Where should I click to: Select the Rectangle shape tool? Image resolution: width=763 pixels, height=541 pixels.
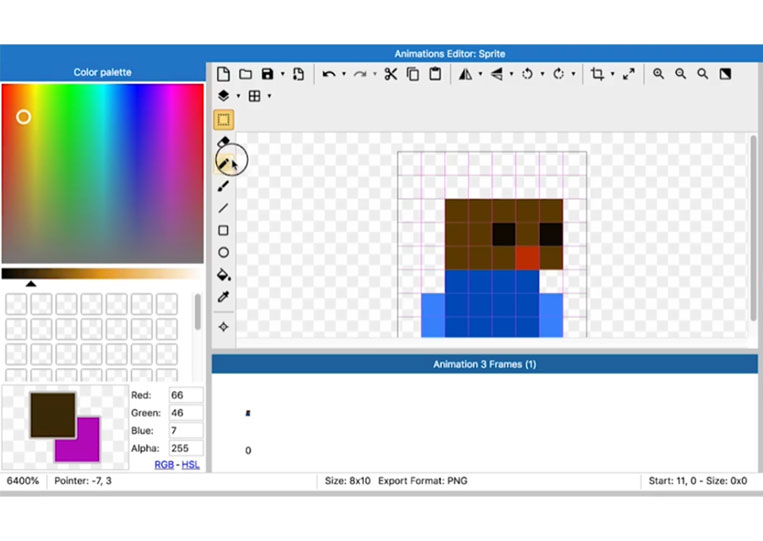223,230
